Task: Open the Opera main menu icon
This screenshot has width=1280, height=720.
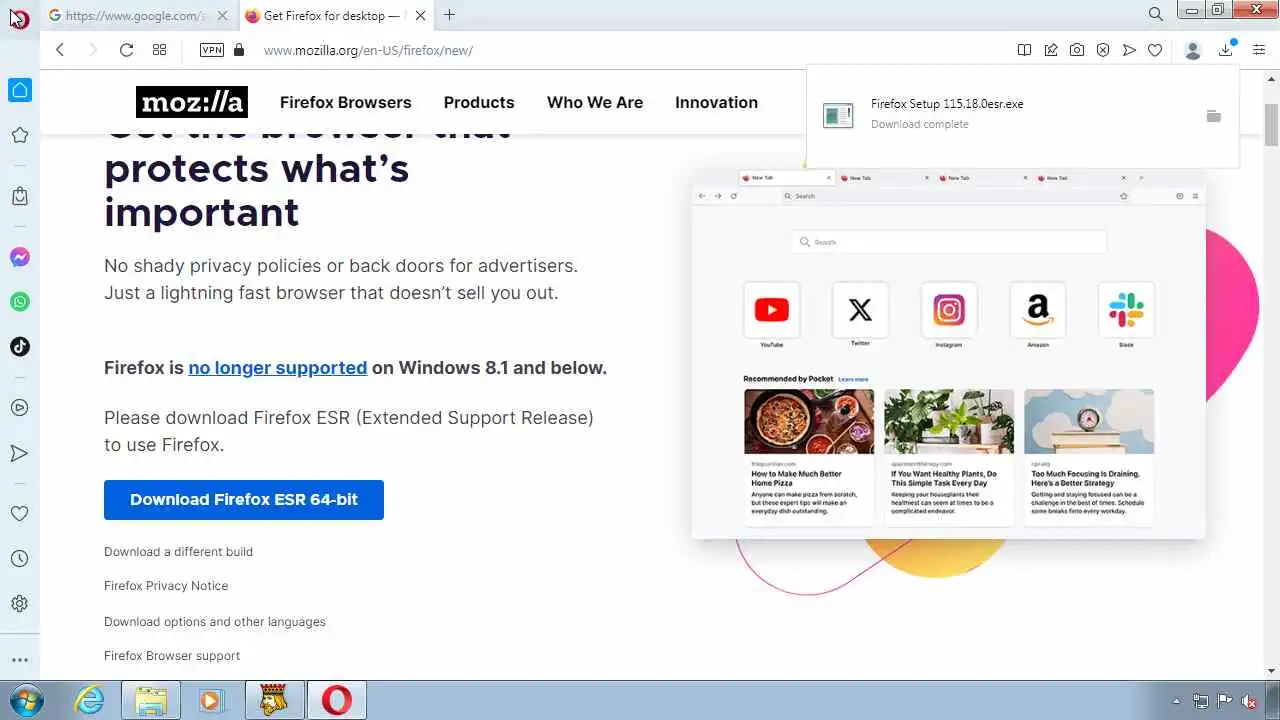Action: (19, 17)
